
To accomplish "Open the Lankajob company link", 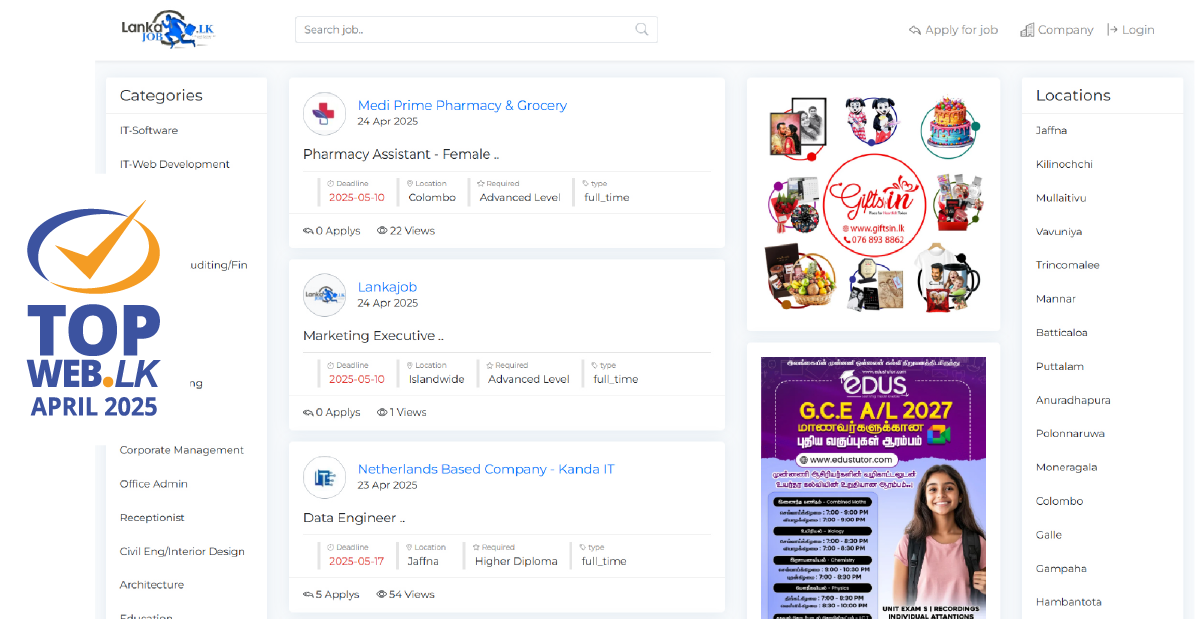I will click(387, 287).
